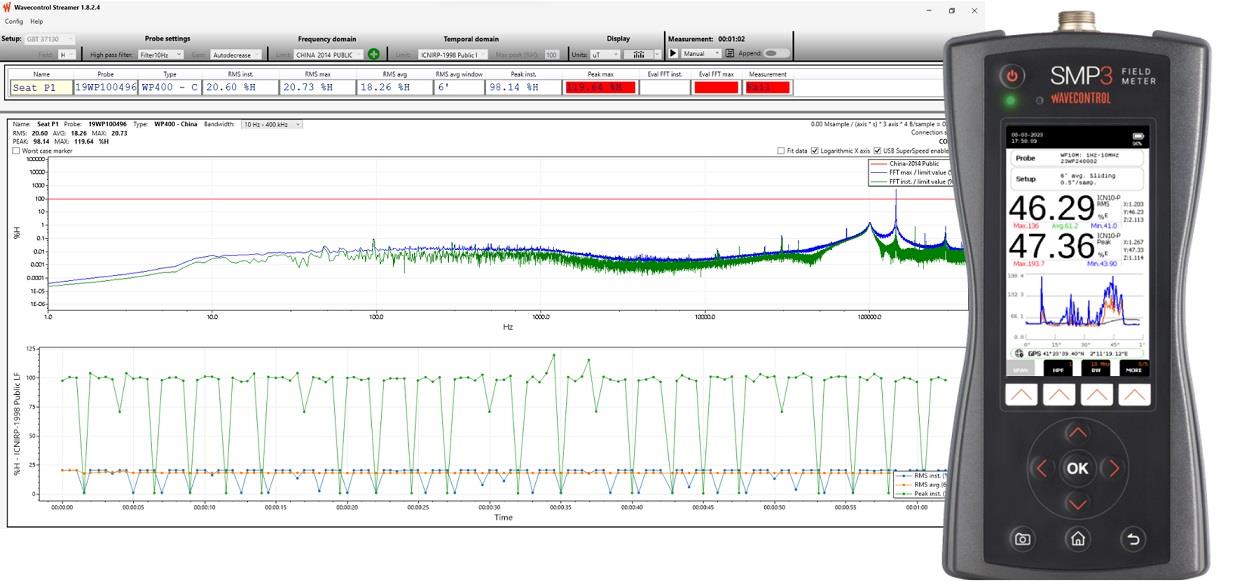
Task: Click the SMP3 OK button
Action: click(x=1077, y=468)
